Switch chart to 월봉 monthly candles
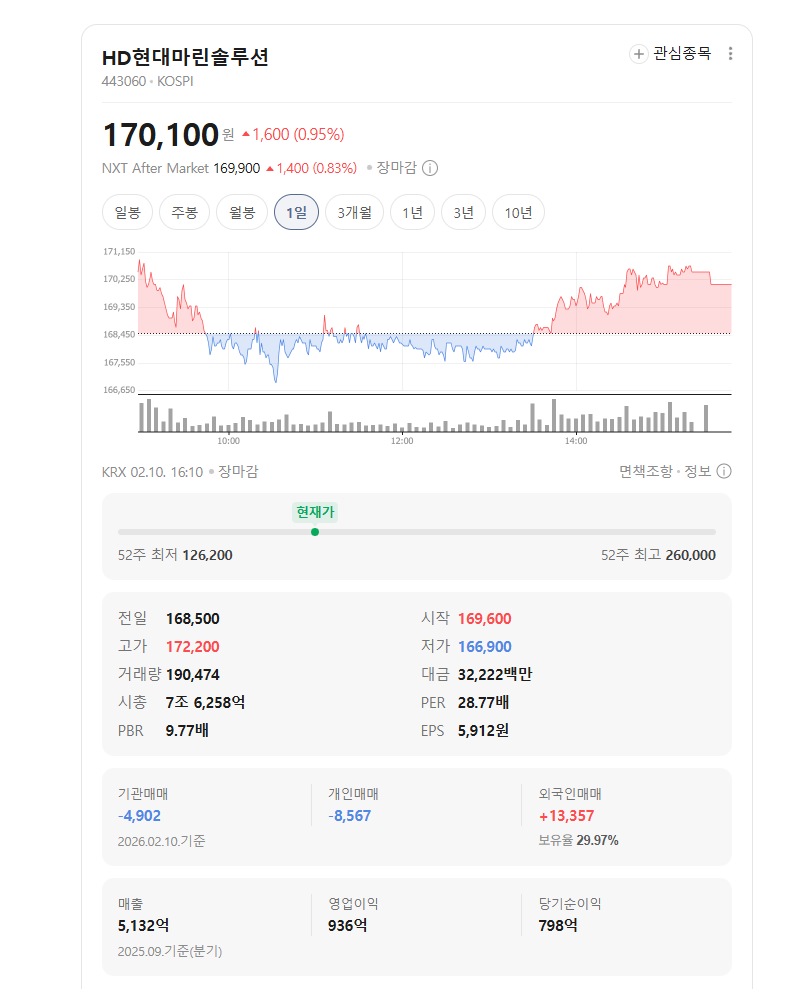Screen dimensions: 812x989 [x=242, y=213]
